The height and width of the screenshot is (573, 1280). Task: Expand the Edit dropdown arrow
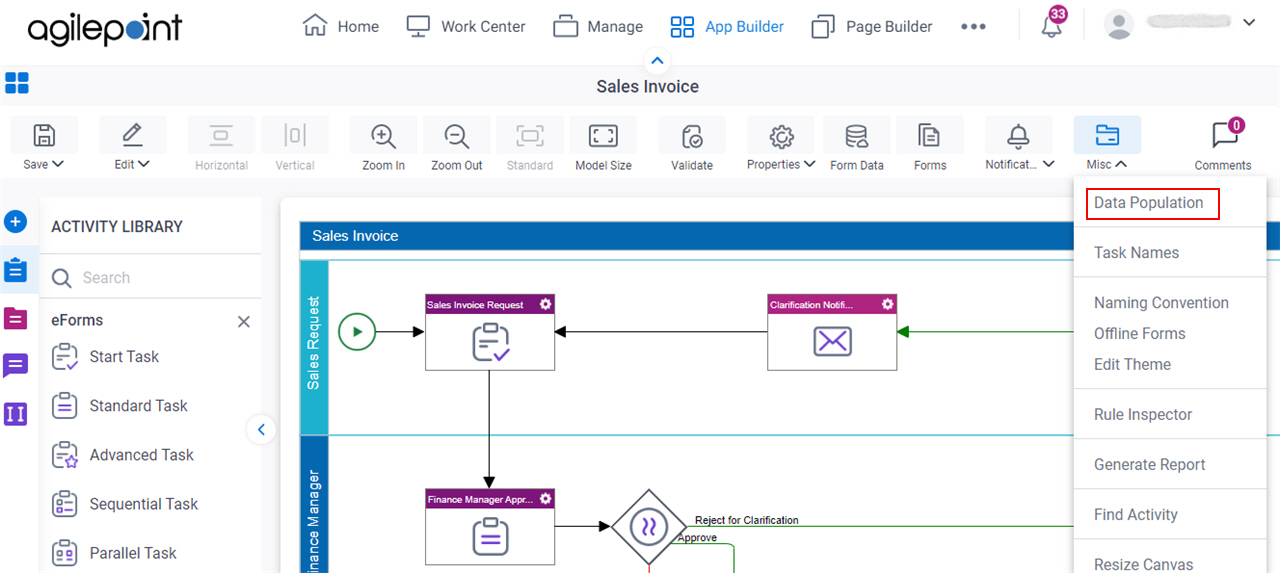144,164
